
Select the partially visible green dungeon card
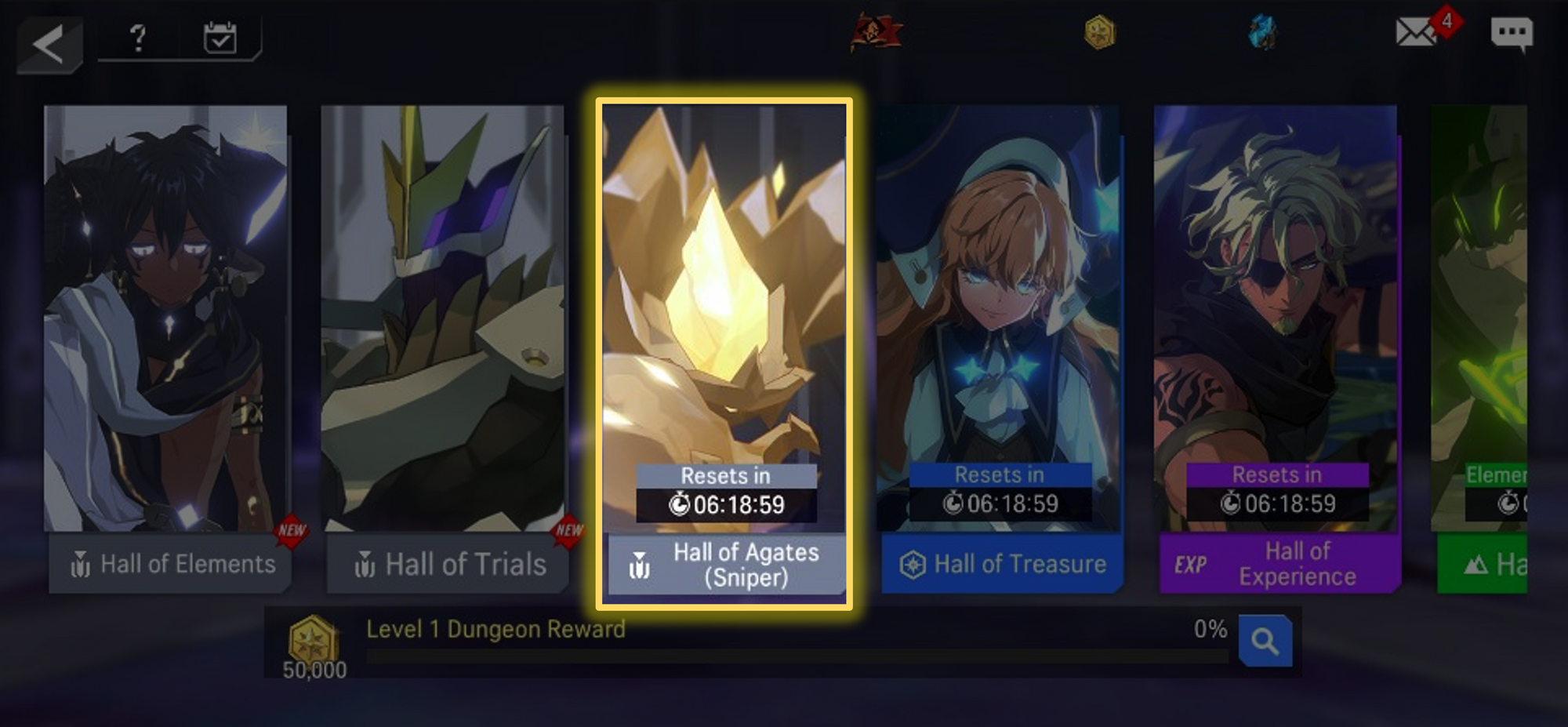coord(1479,349)
